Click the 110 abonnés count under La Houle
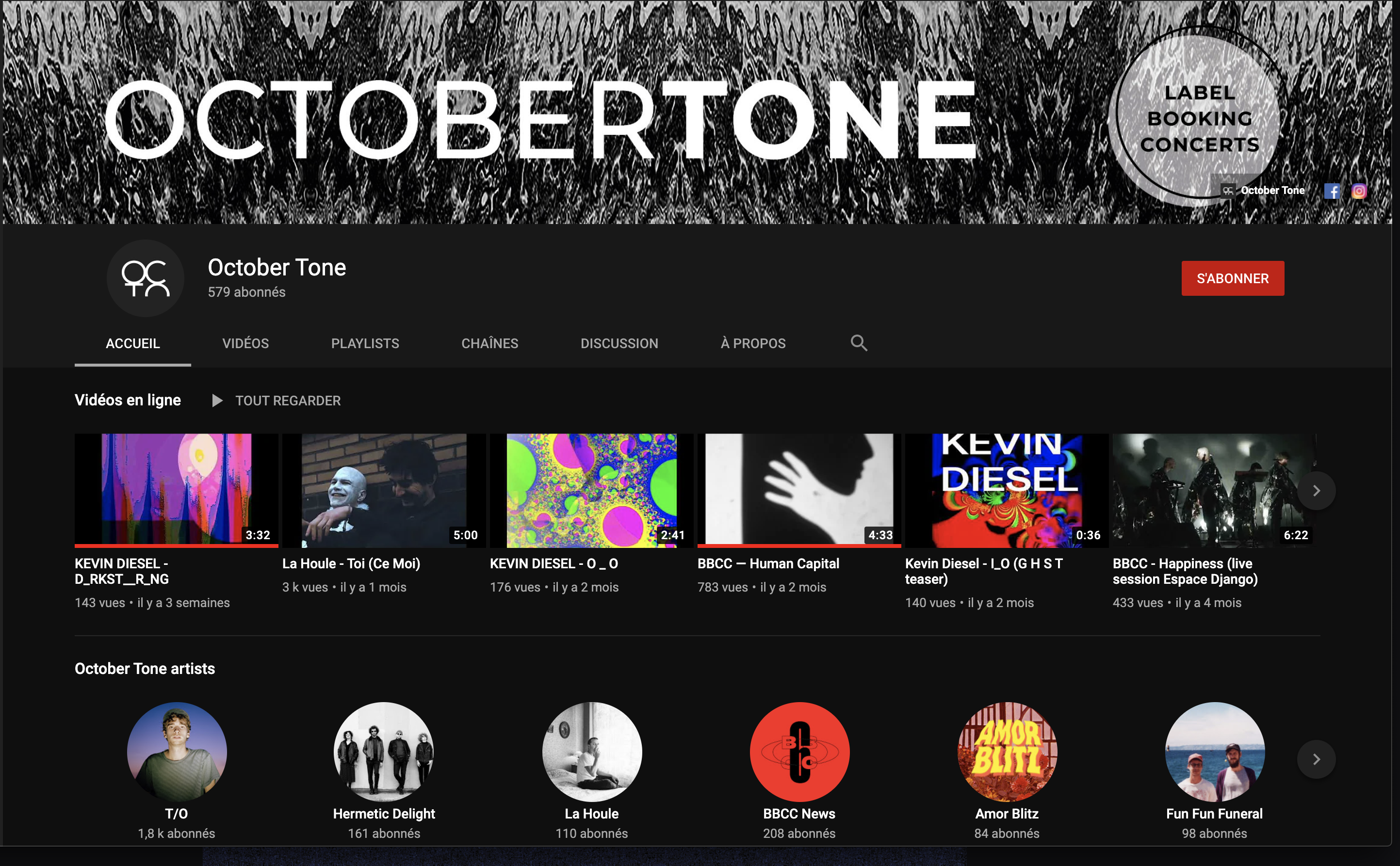 tap(592, 834)
